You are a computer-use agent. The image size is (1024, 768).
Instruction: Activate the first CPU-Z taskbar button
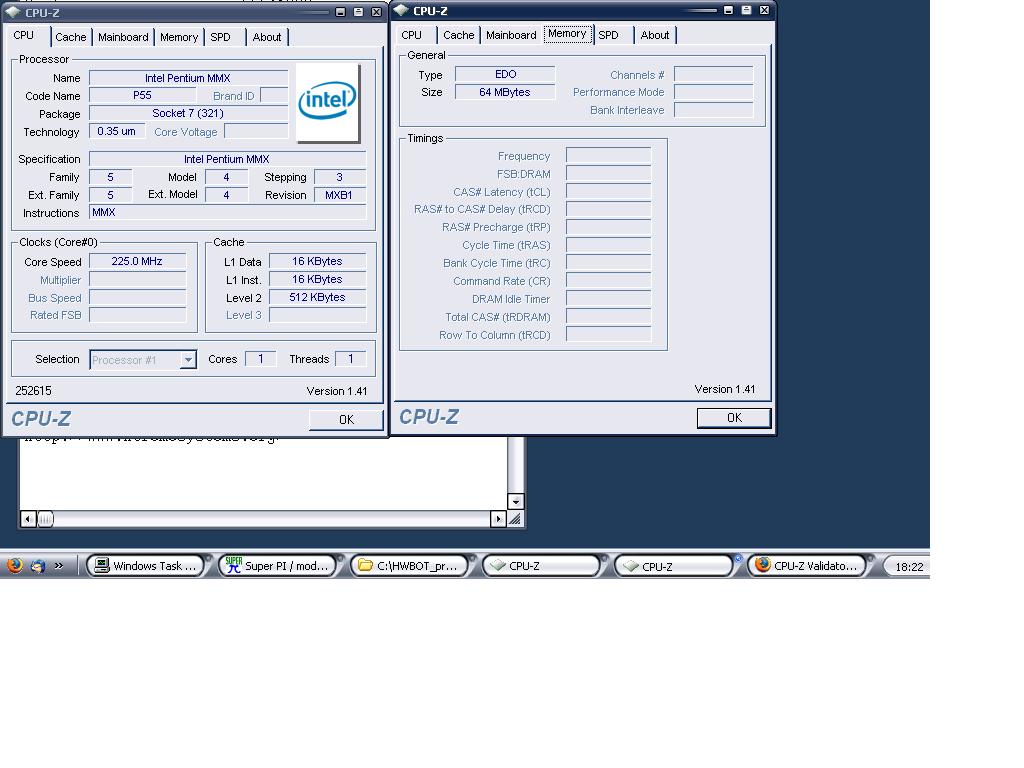pyautogui.click(x=541, y=566)
